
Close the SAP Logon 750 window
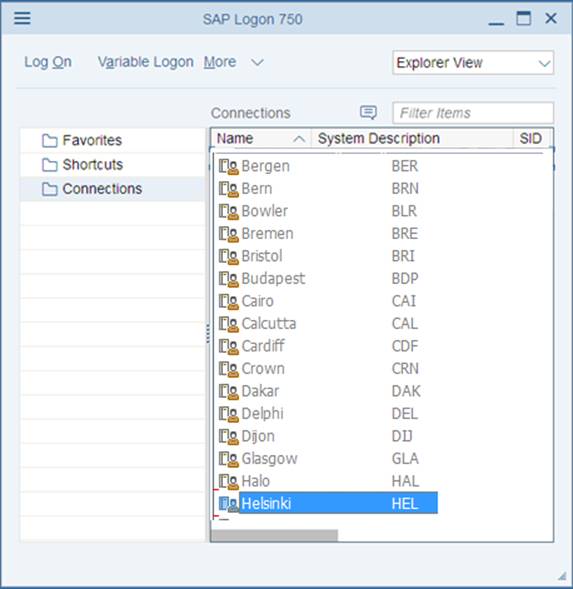[x=551, y=18]
